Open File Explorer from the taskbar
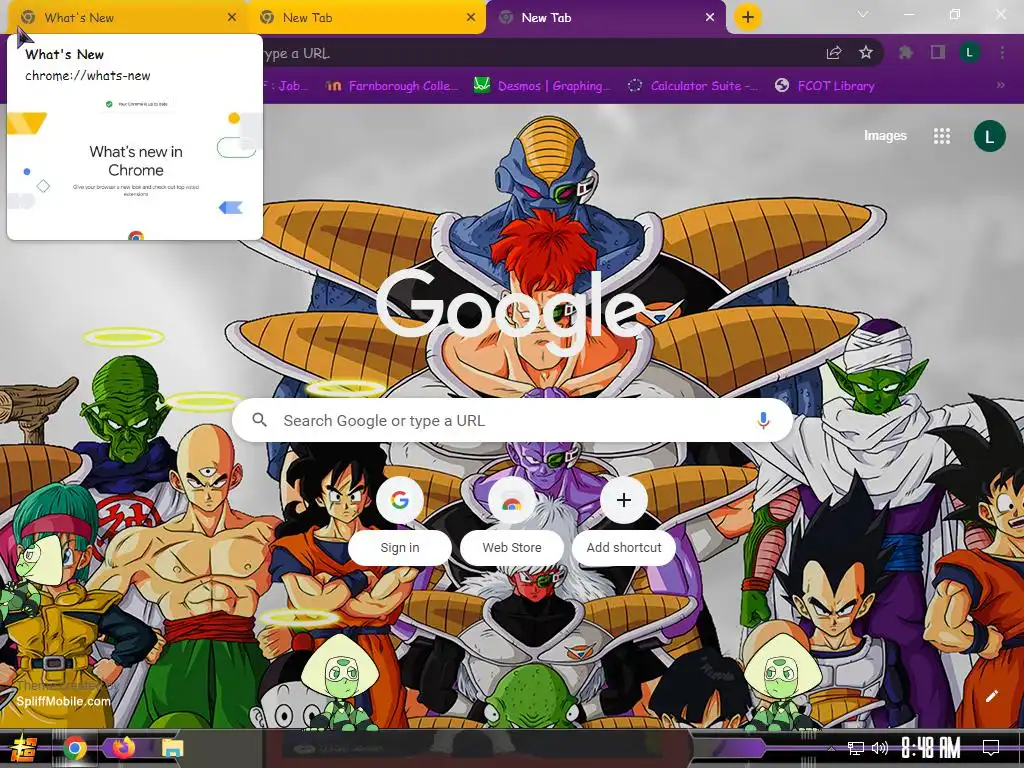Screen dimensions: 1024x768 (172, 748)
